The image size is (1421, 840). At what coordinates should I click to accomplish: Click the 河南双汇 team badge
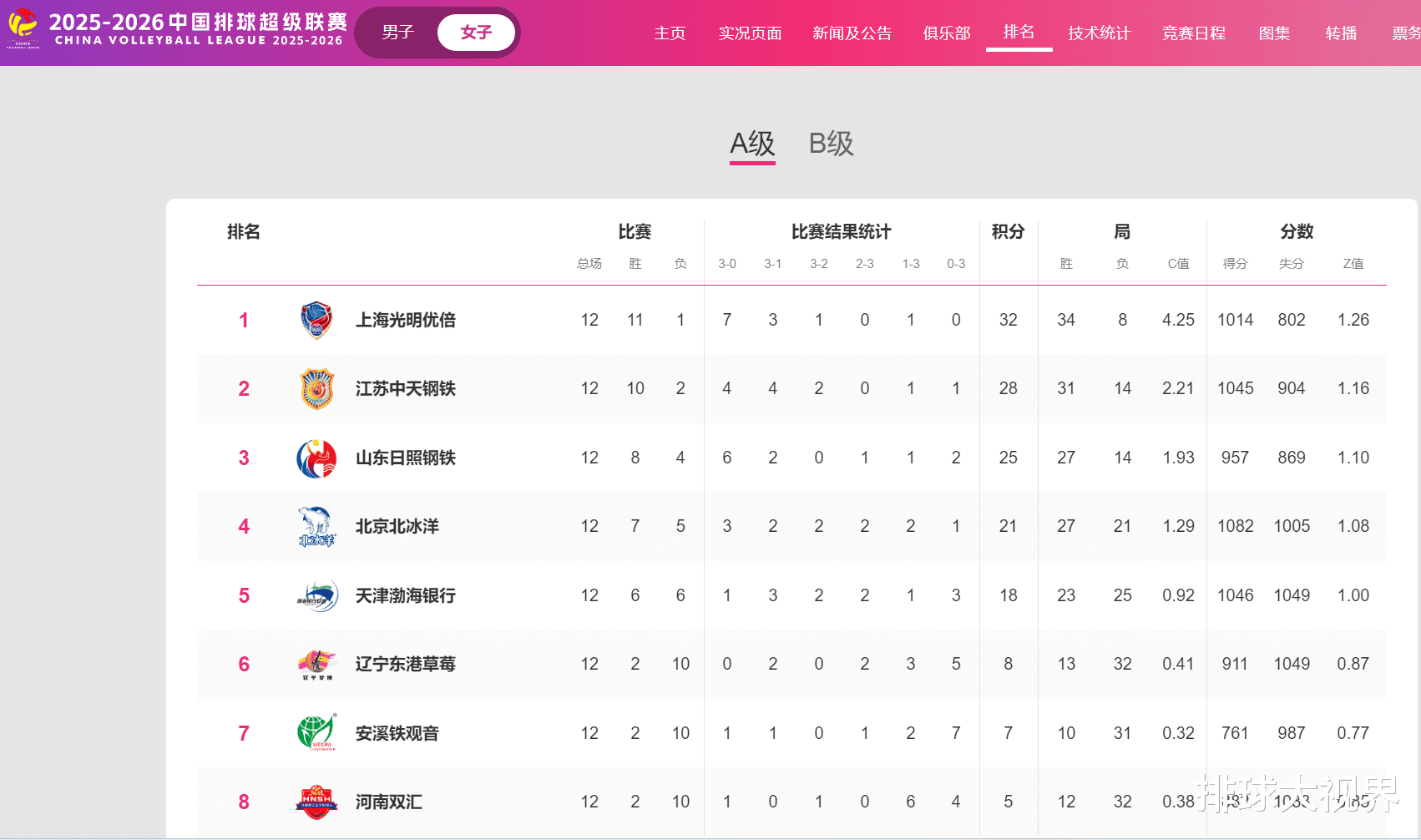[x=316, y=802]
